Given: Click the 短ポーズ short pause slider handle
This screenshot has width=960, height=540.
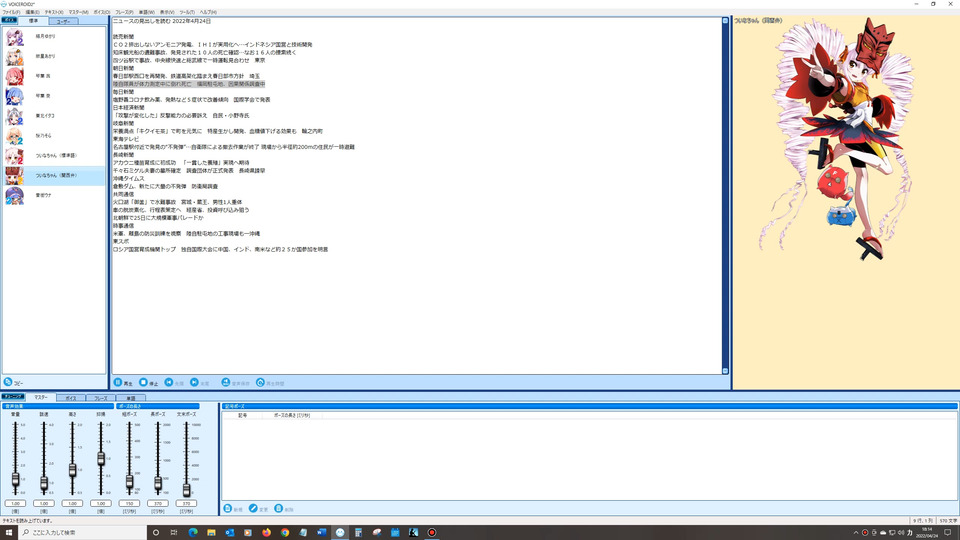Looking at the screenshot, I should (x=129, y=482).
